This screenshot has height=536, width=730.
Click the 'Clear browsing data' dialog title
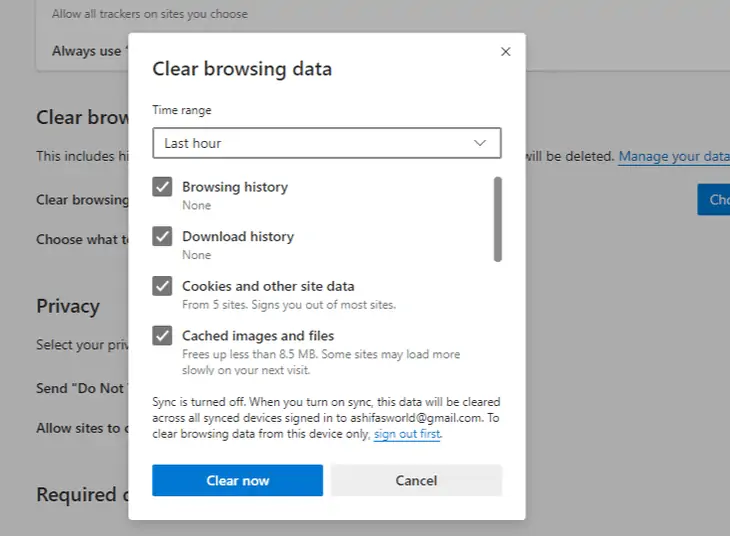tap(242, 69)
